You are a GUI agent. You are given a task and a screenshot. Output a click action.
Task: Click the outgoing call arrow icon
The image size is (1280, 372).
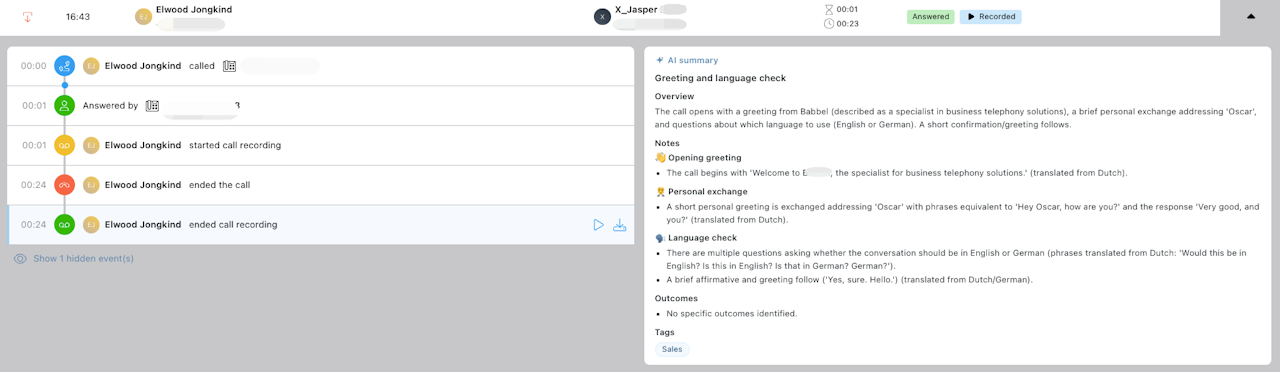coord(27,16)
